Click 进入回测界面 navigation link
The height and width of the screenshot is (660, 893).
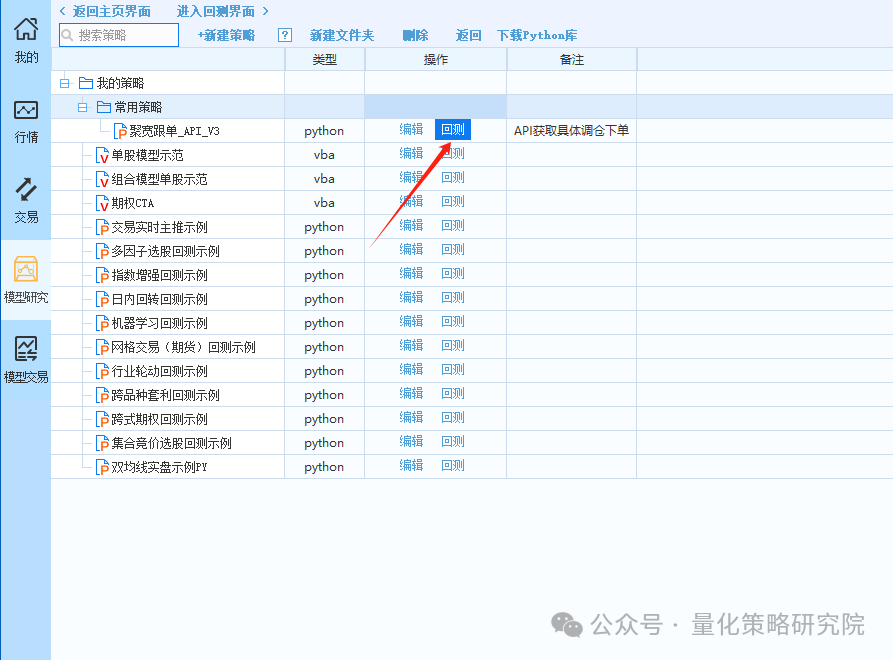click(216, 11)
